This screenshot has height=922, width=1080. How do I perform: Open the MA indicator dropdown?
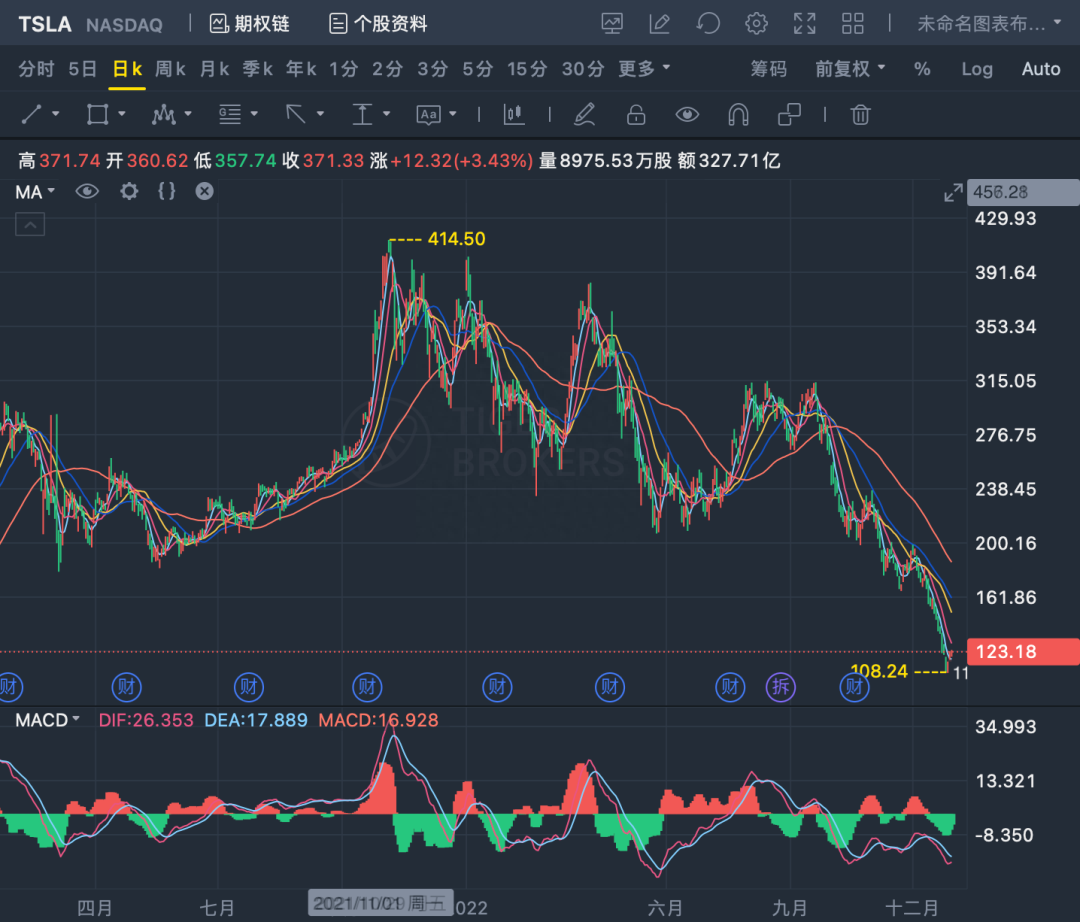[x=35, y=192]
